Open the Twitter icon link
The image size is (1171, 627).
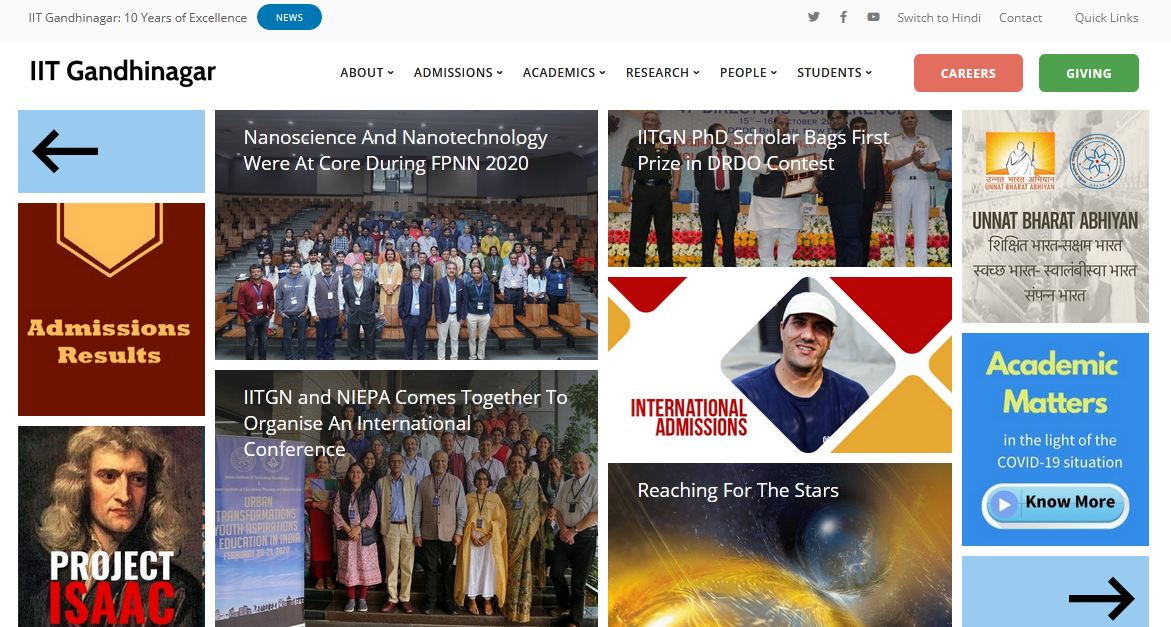tap(813, 17)
